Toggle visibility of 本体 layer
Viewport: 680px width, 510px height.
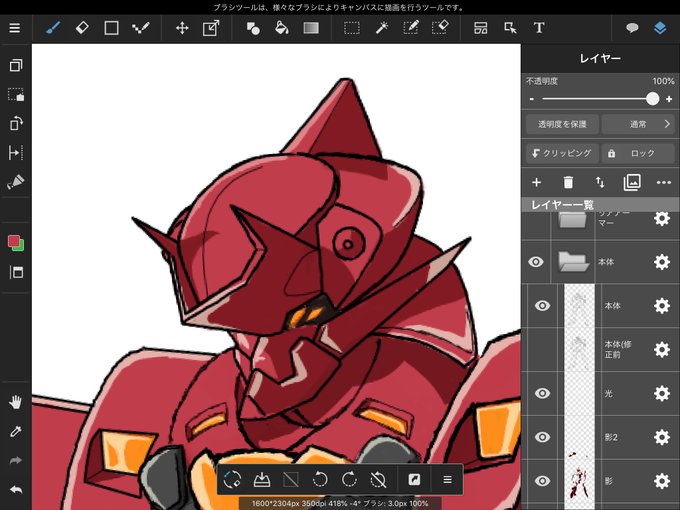(x=542, y=306)
